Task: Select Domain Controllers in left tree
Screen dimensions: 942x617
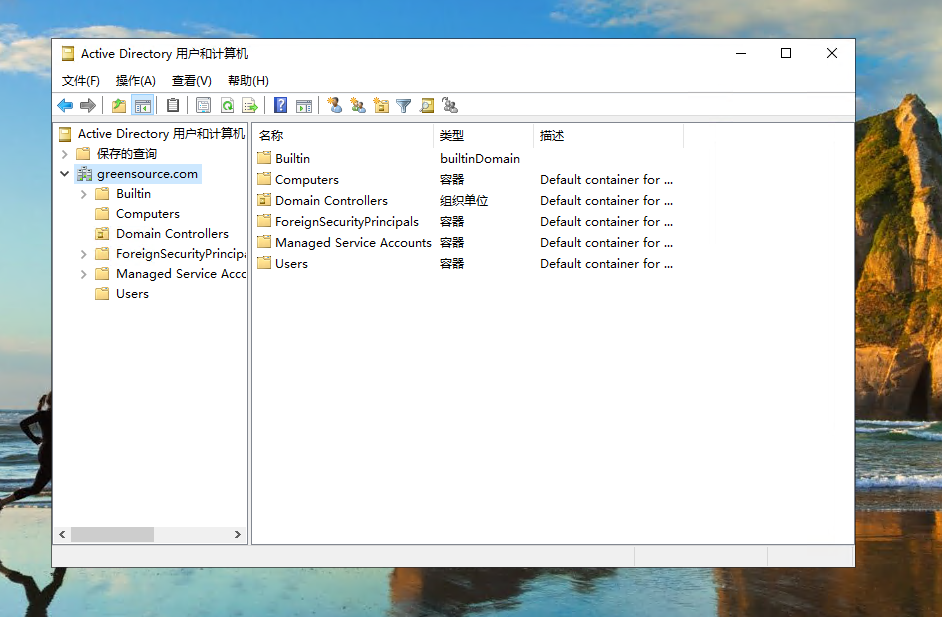Action: coord(172,234)
